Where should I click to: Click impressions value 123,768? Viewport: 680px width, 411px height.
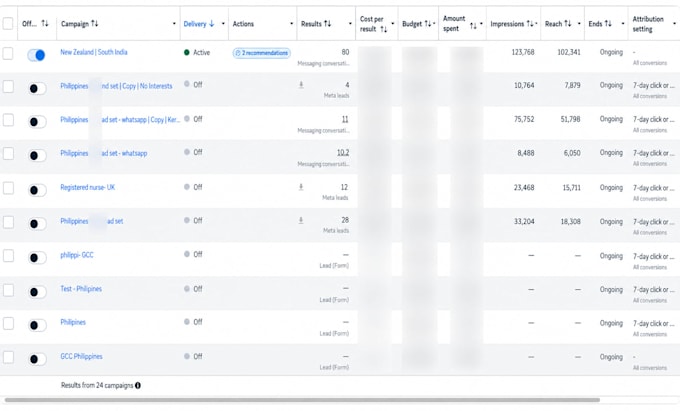(523, 52)
